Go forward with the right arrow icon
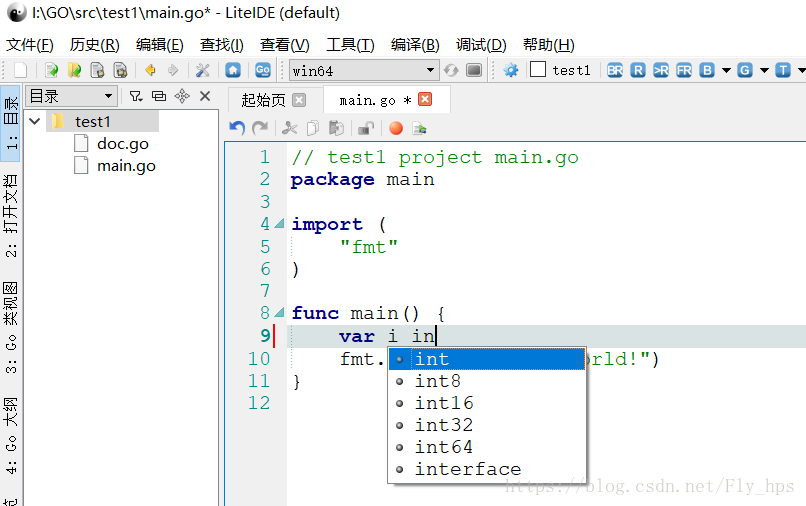 173,70
